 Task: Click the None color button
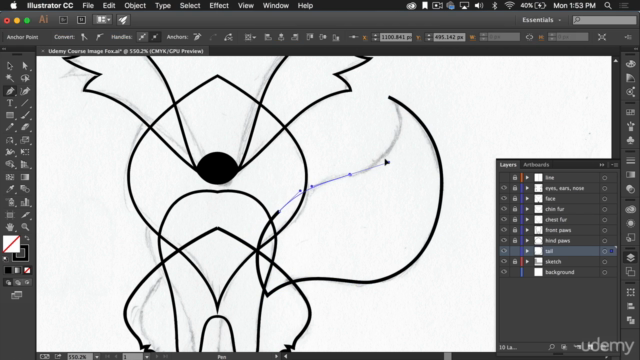[27, 270]
